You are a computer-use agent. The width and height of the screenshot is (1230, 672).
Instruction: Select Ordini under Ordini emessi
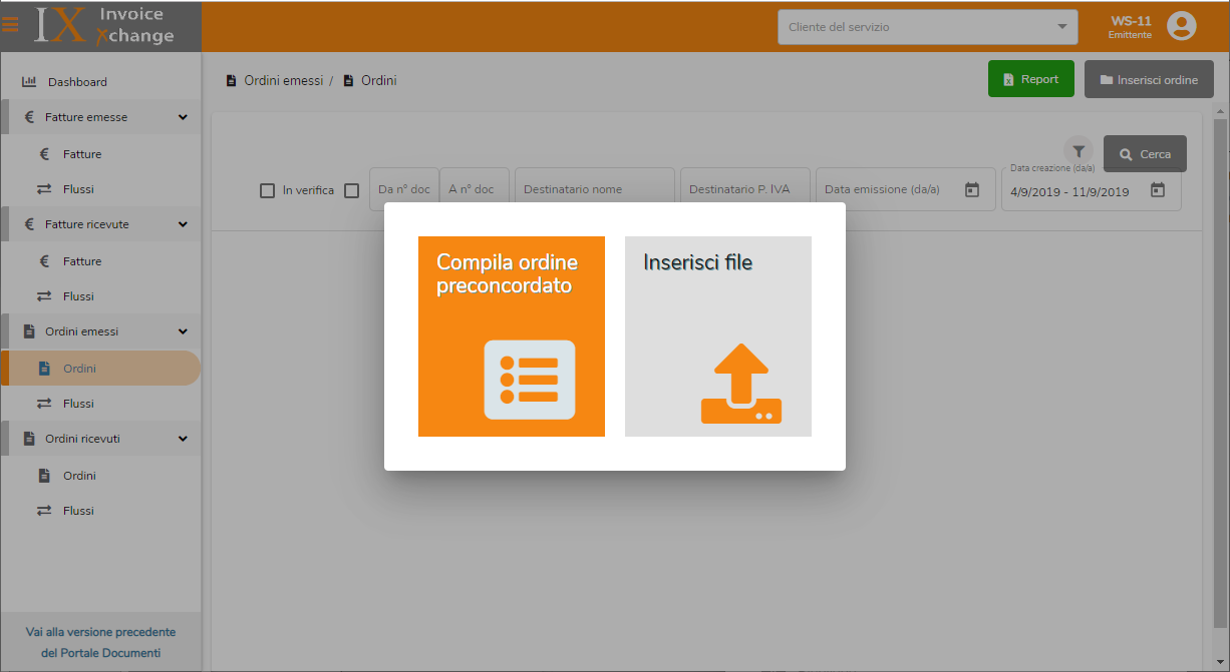(80, 368)
